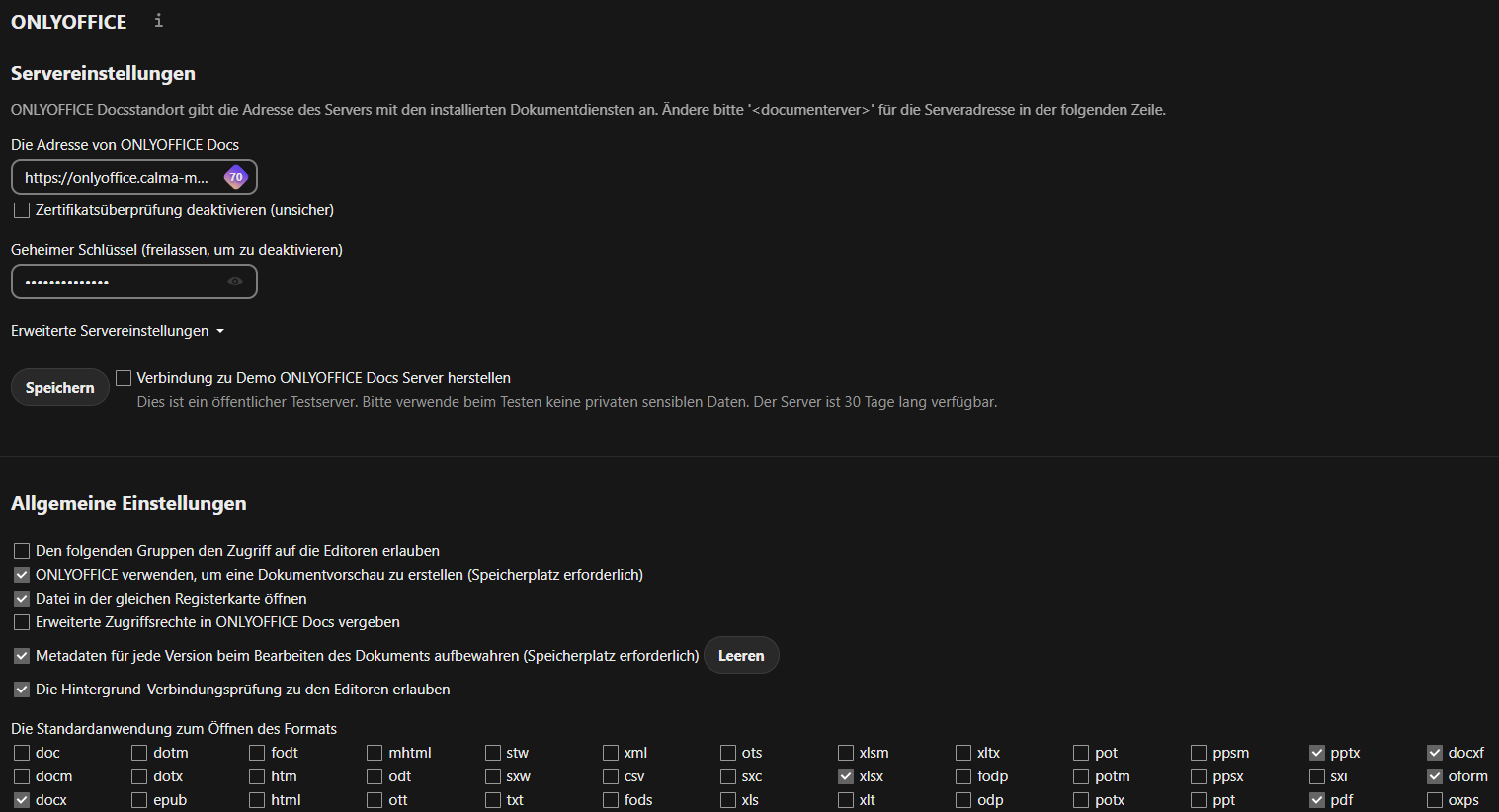This screenshot has height=812, width=1499.
Task: Check the xlt format checkbox
Action: (846, 800)
